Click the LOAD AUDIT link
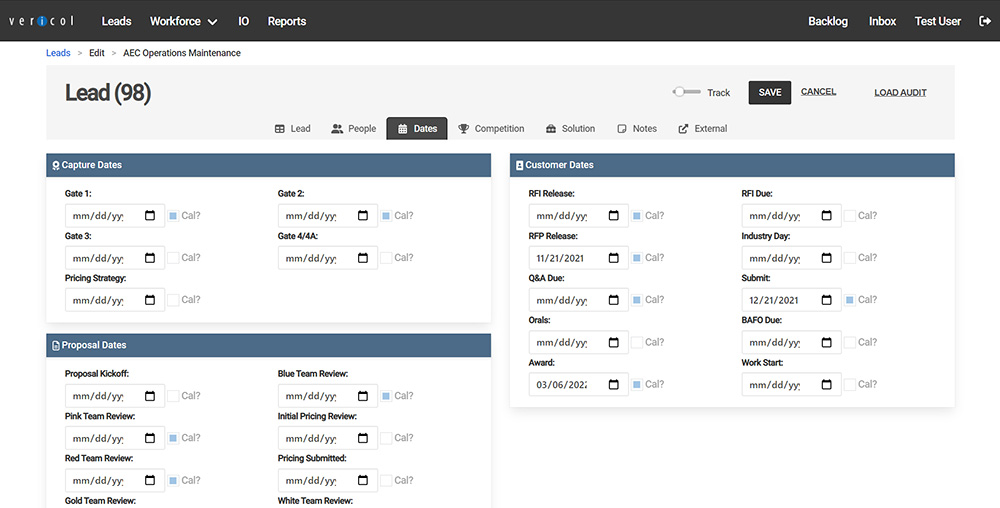Viewport: 1000px width, 508px height. tap(900, 93)
